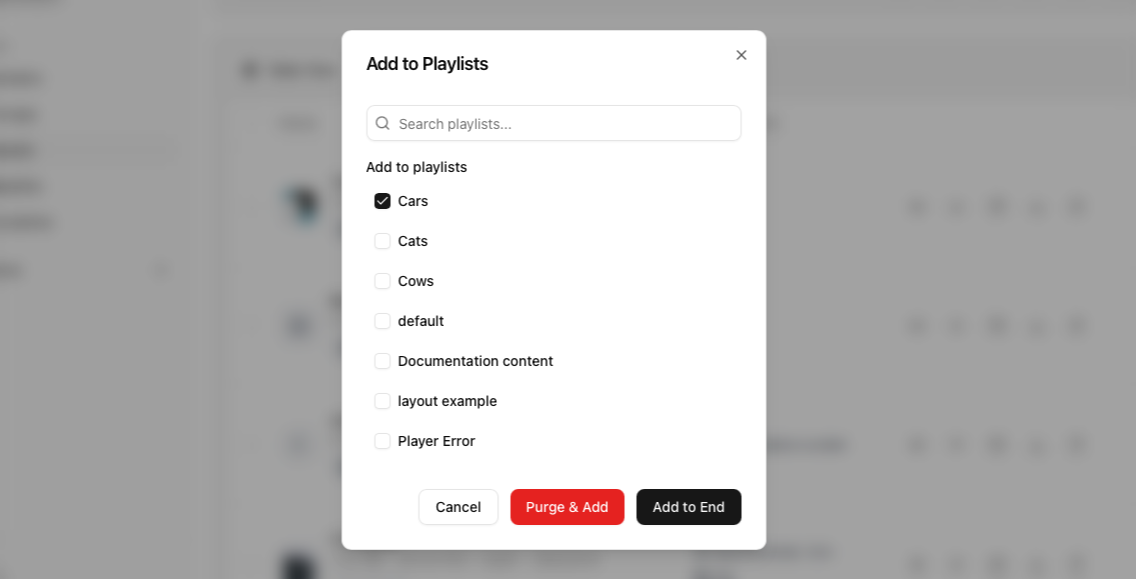1136x579 pixels.
Task: Click the "Player Error" label text
Action: [436, 441]
